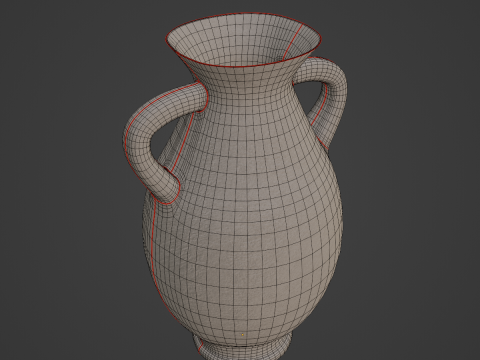Click the orange origin point on vase
The image size is (480, 360).
(x=242, y=334)
